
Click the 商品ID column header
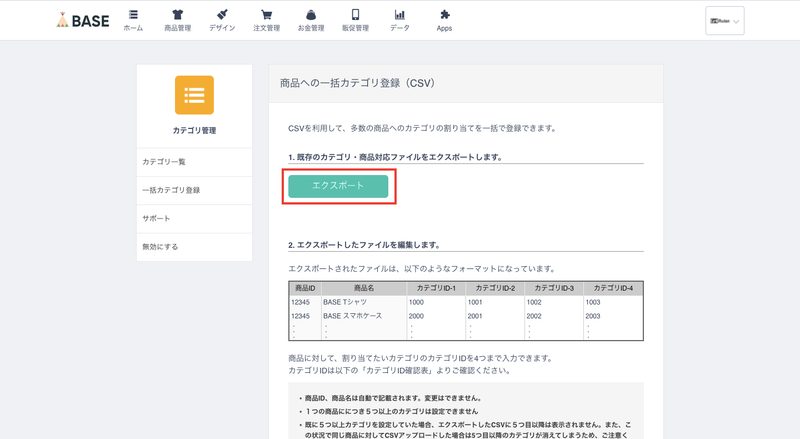[305, 288]
